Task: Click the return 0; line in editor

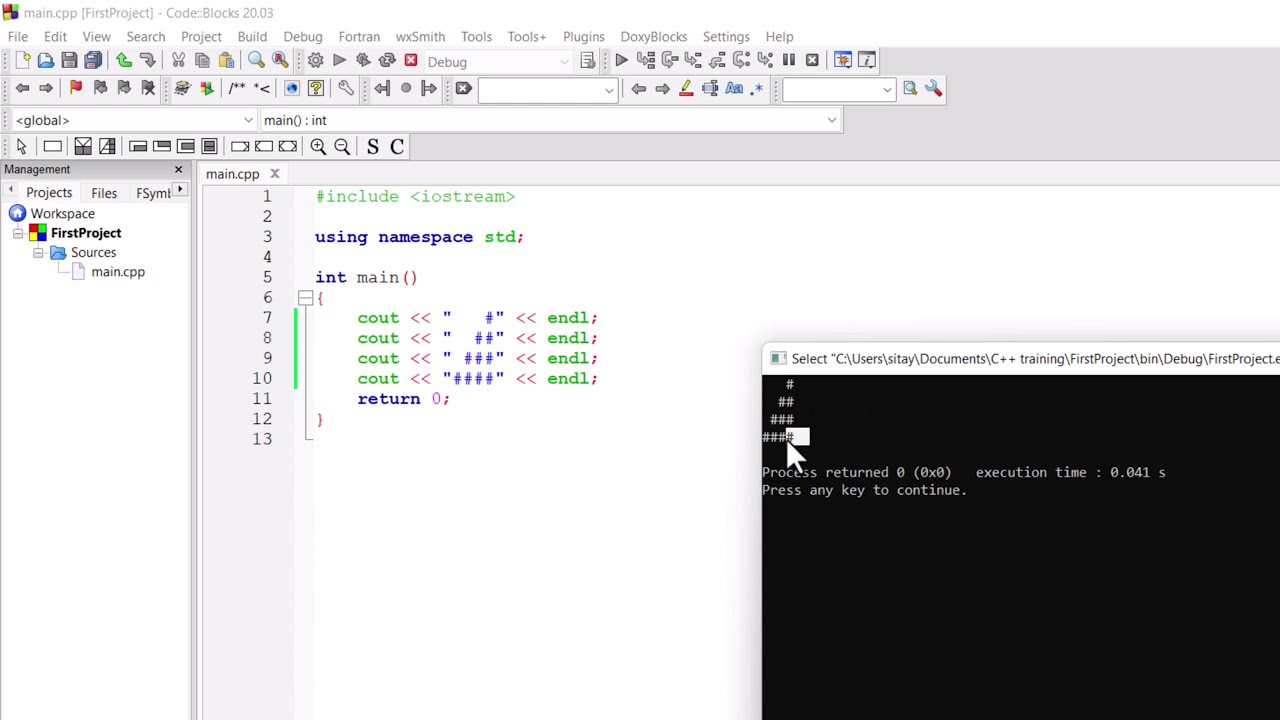Action: tap(403, 399)
